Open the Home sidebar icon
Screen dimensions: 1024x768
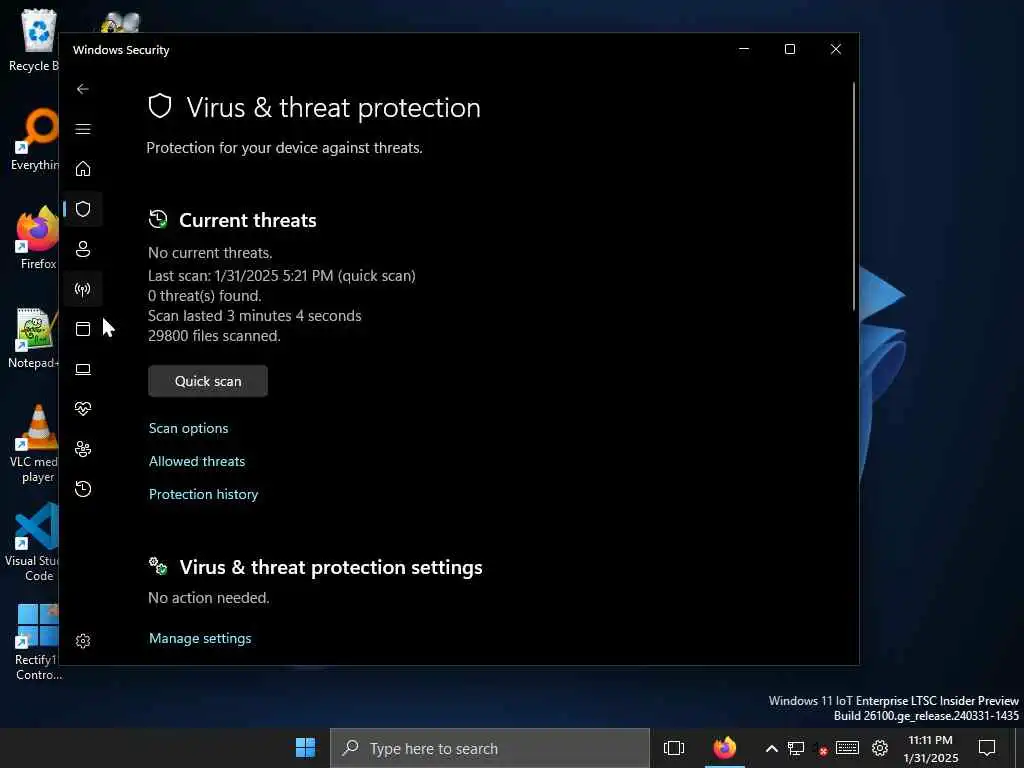(x=82, y=168)
